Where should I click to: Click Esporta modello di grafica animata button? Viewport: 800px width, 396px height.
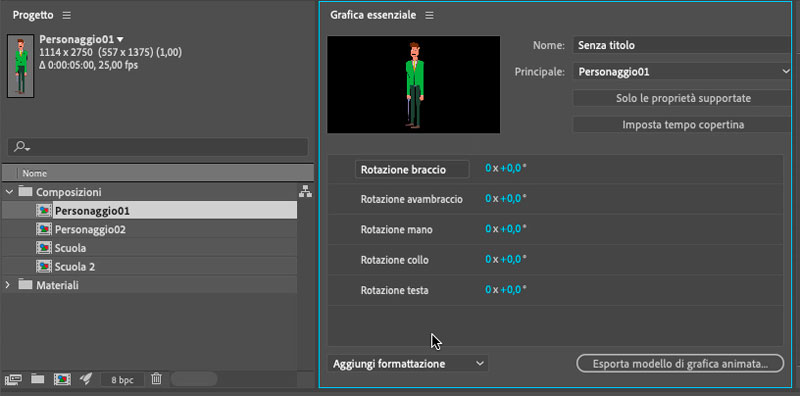click(x=680, y=364)
